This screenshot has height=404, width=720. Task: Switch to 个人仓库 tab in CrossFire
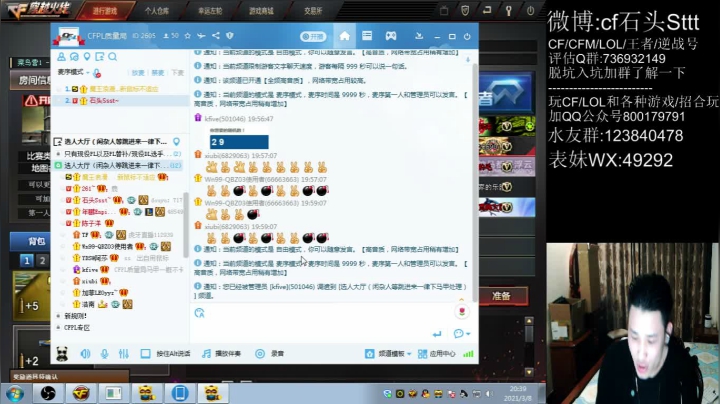(x=157, y=11)
